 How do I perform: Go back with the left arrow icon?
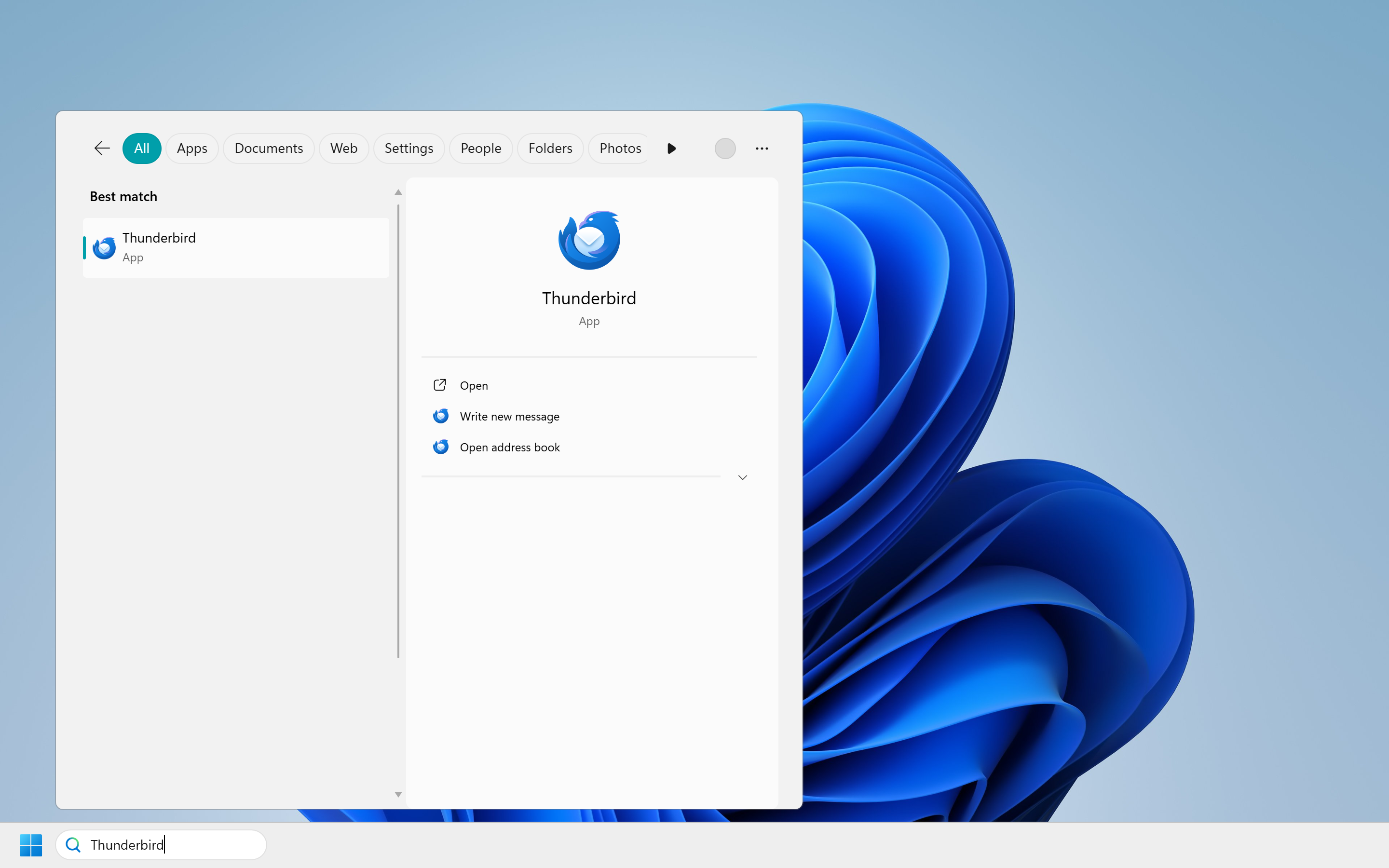tap(102, 148)
